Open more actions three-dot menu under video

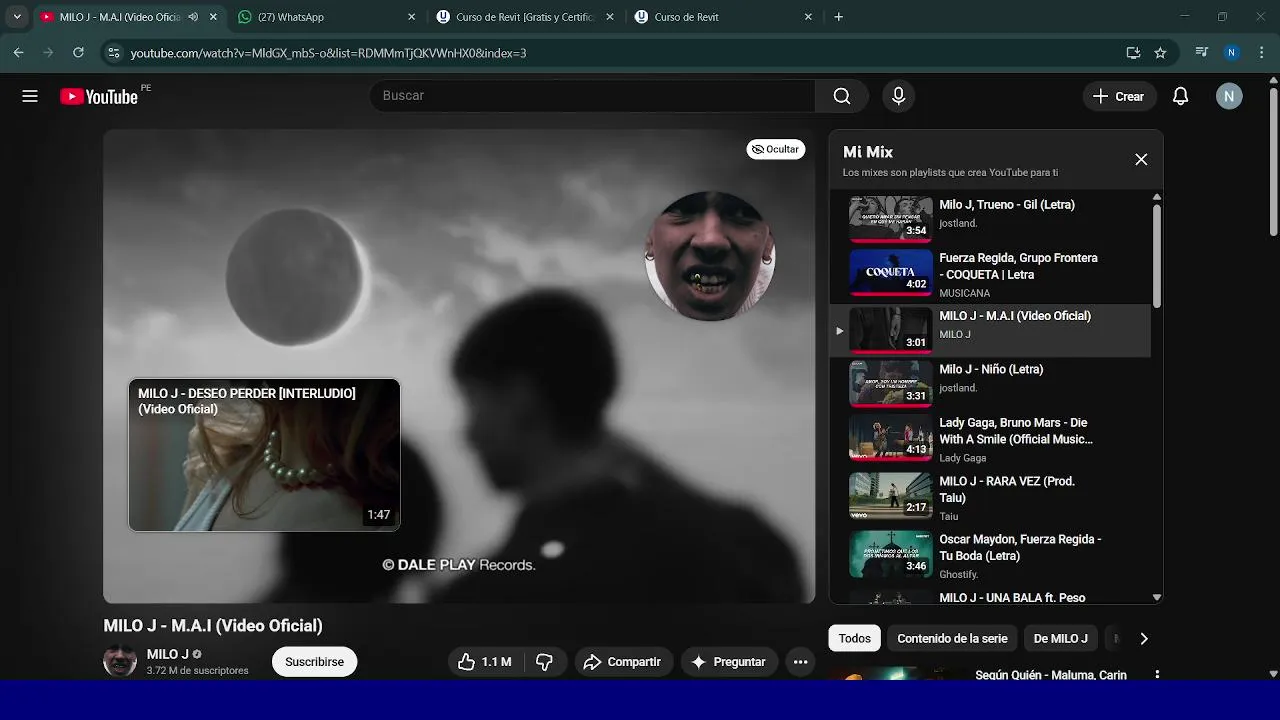coord(800,662)
